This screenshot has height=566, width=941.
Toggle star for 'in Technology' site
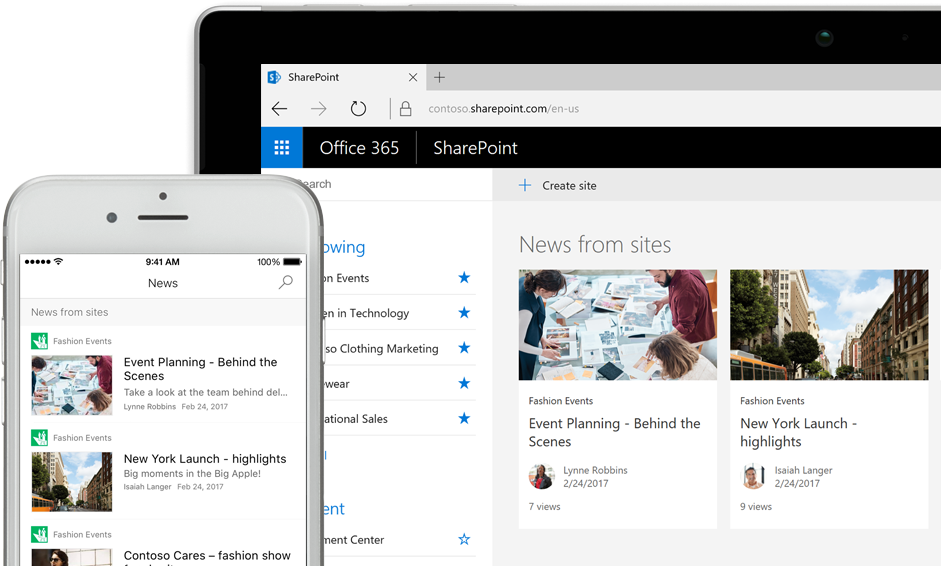pos(464,312)
